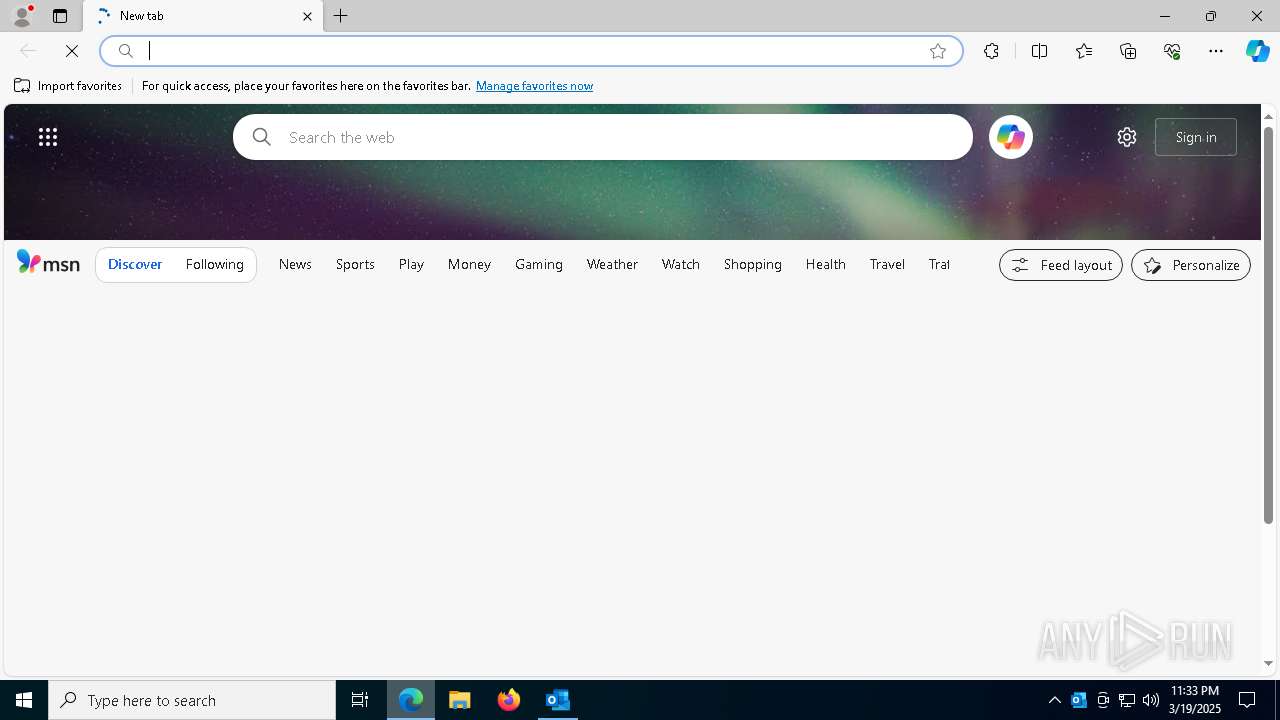Viewport: 1280px width, 720px height.
Task: Open the Health section
Action: pos(826,264)
